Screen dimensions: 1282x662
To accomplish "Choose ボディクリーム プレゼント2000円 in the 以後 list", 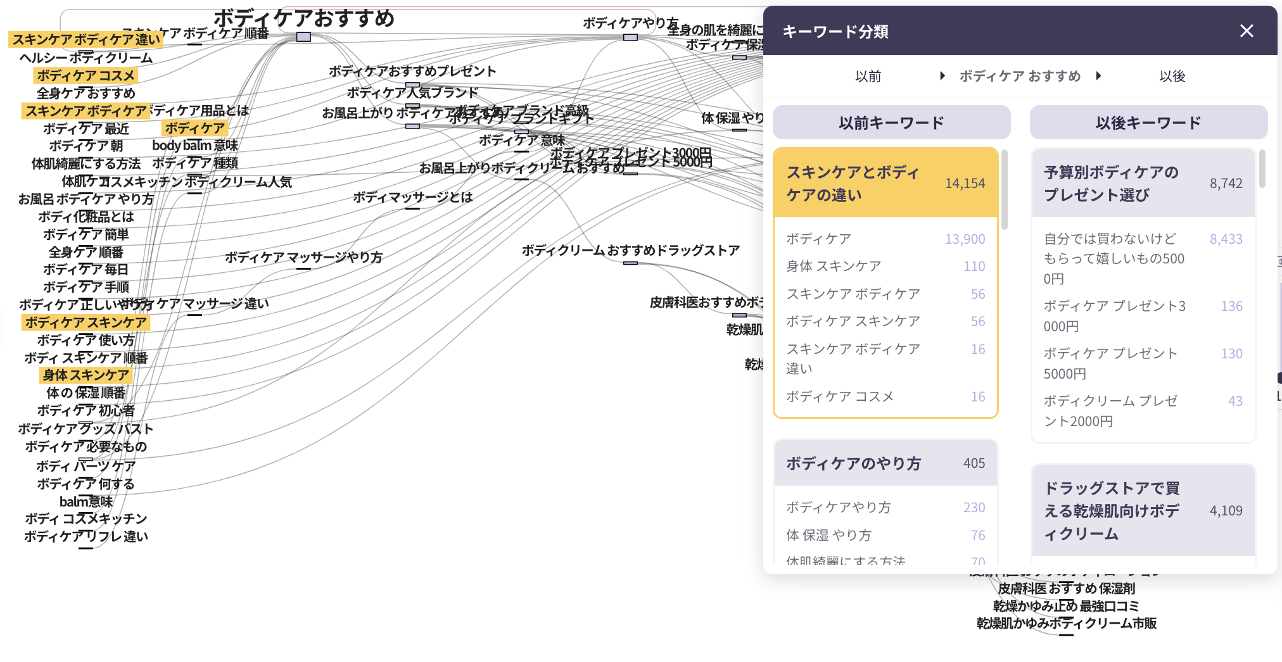I will (x=1142, y=410).
